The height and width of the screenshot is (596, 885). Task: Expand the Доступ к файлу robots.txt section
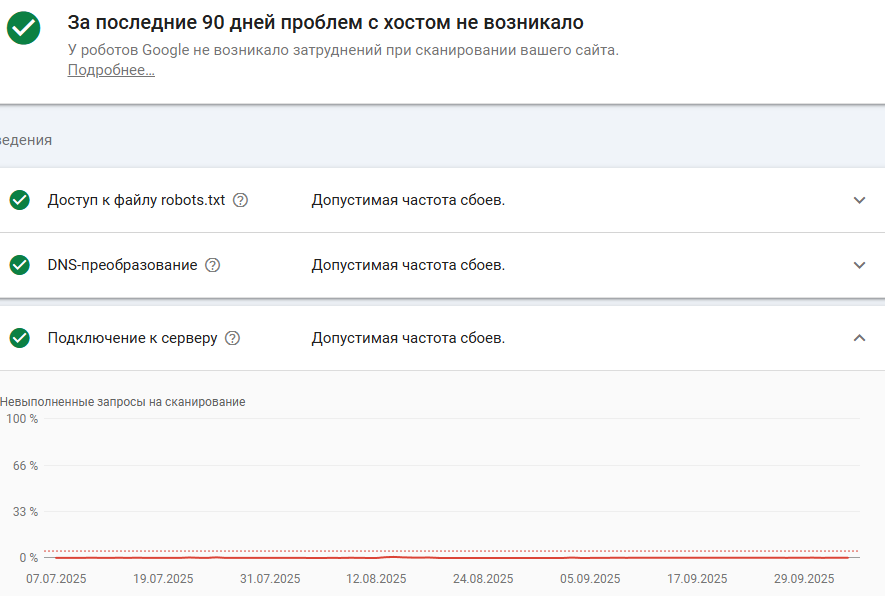[859, 200]
